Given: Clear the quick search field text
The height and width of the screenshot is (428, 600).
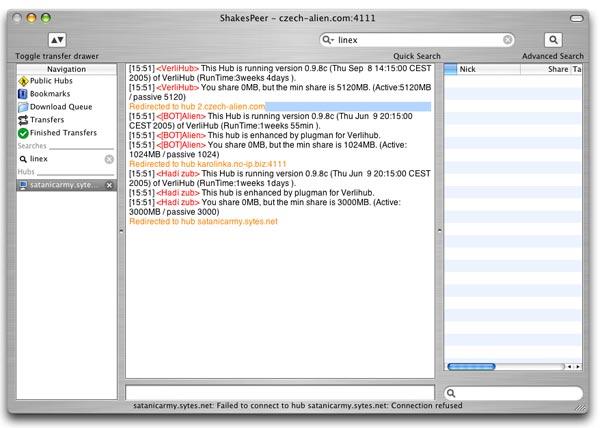Looking at the screenshot, I should click(x=507, y=40).
